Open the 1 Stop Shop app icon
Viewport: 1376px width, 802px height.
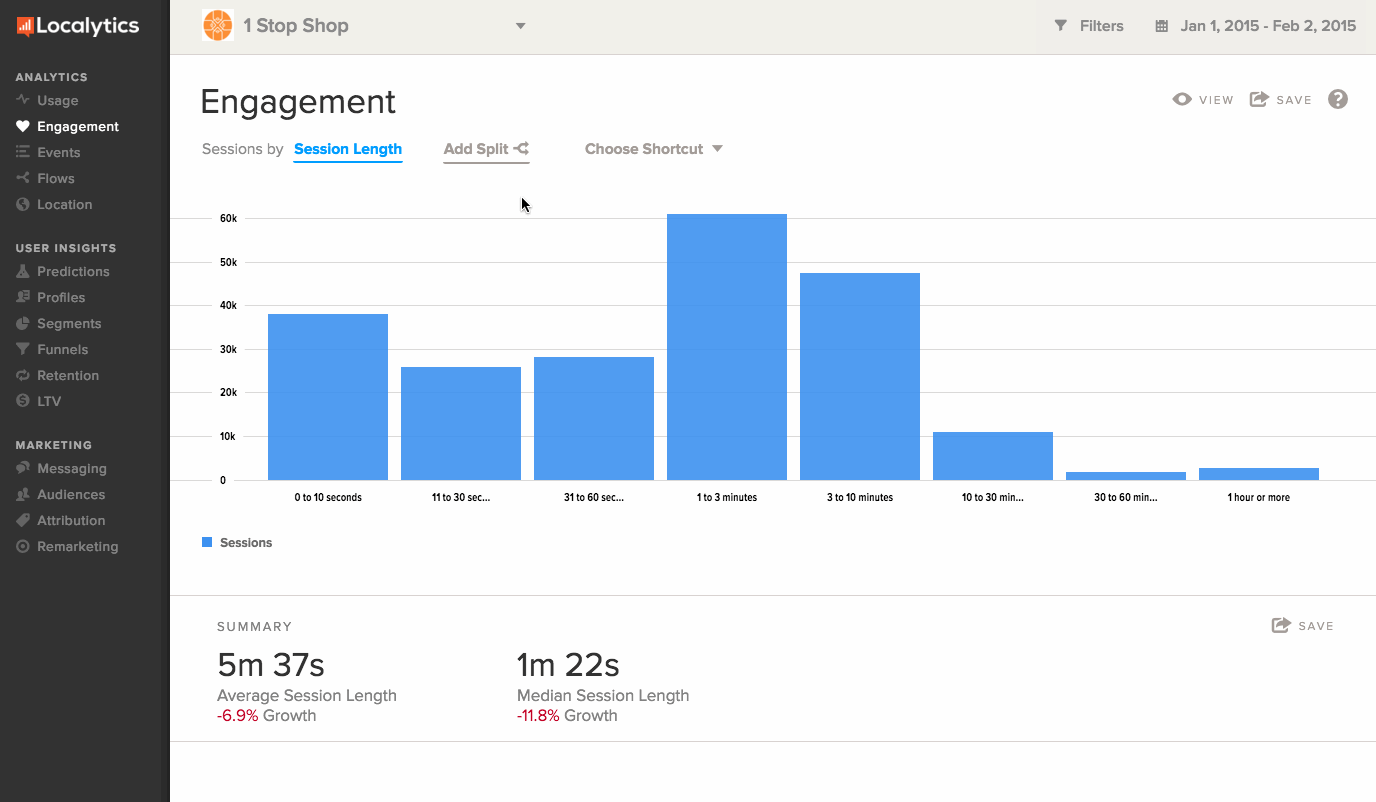218,26
